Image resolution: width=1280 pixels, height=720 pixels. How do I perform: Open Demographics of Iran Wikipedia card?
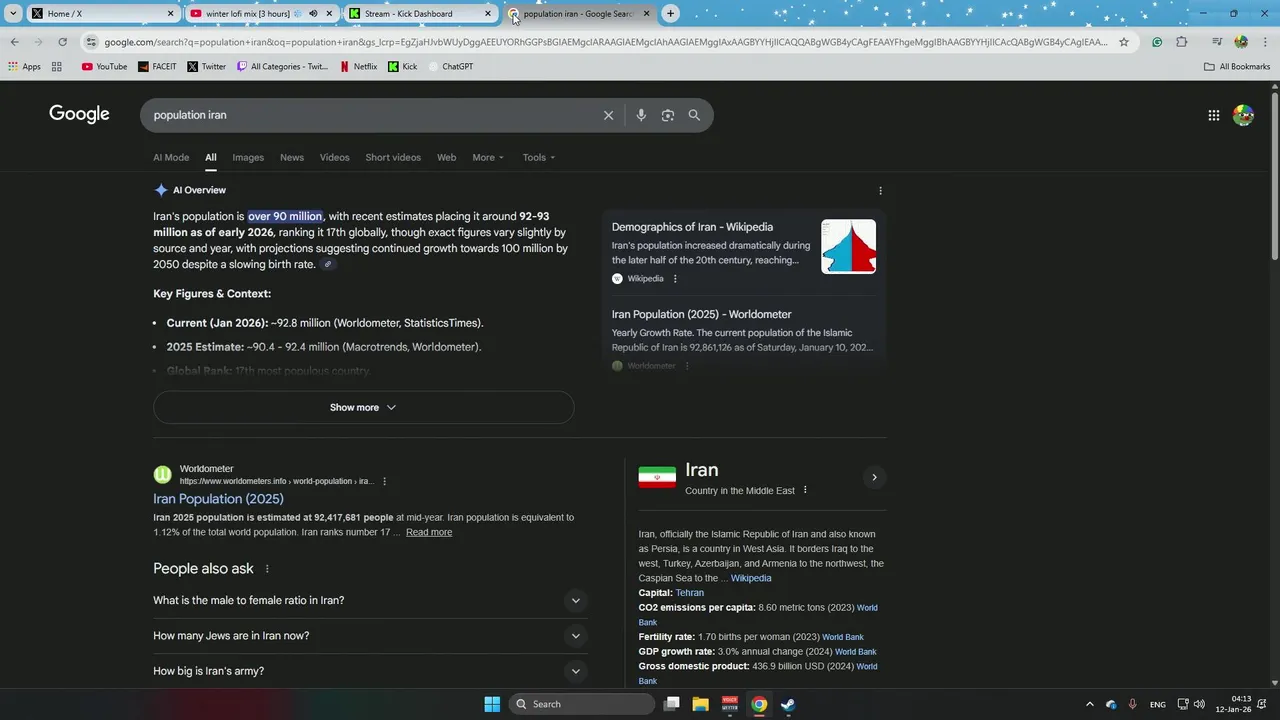pos(692,227)
